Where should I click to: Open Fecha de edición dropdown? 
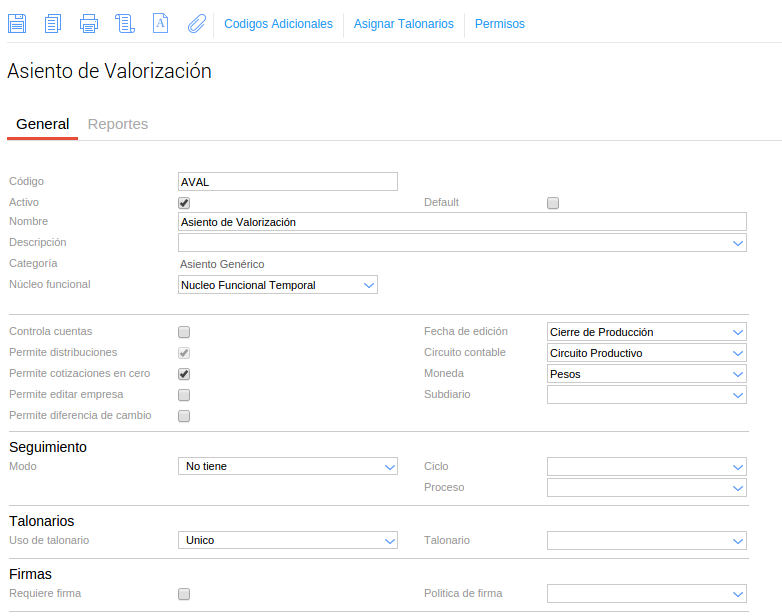tap(646, 332)
